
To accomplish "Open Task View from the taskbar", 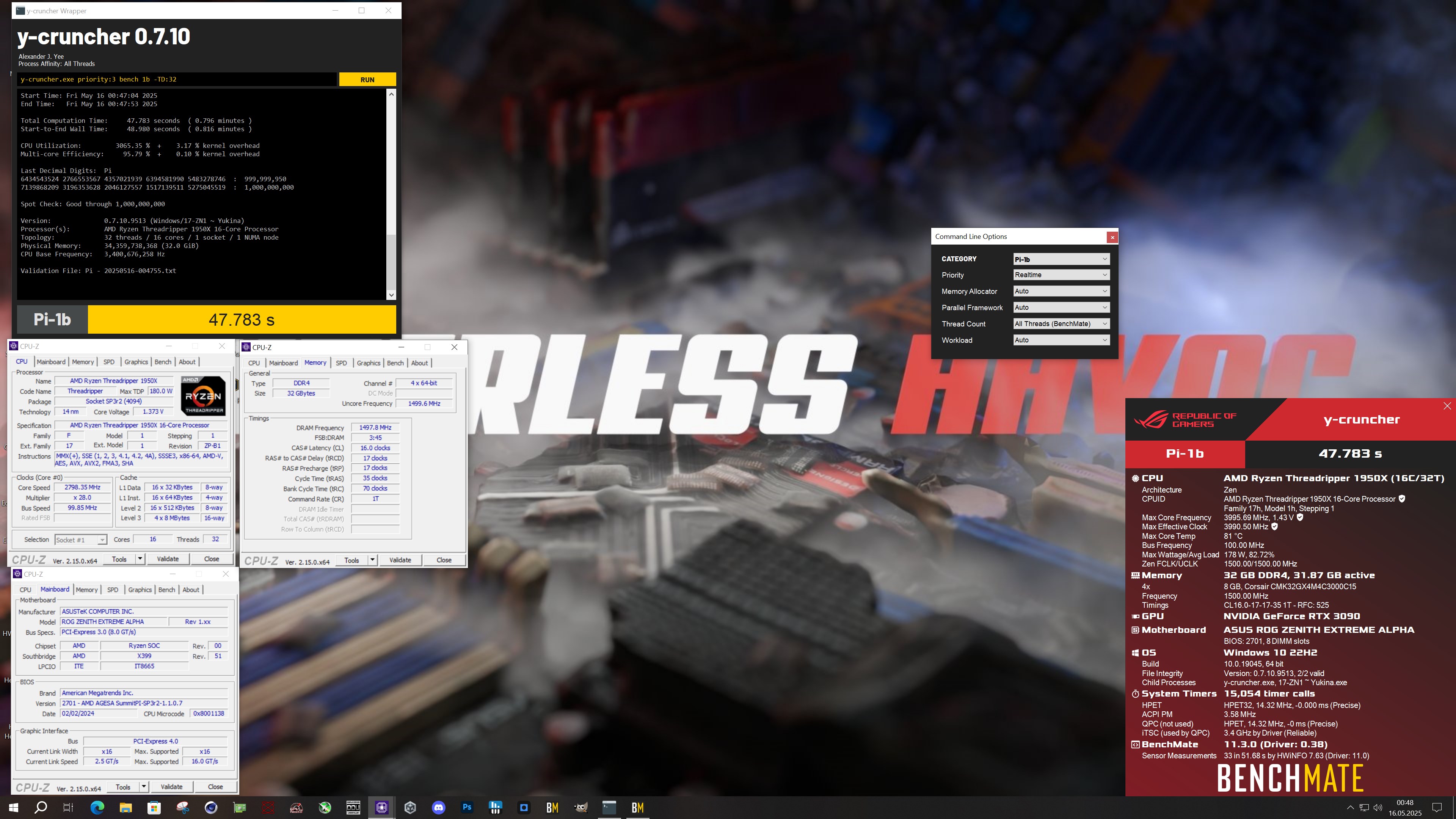I will pyautogui.click(x=68, y=808).
